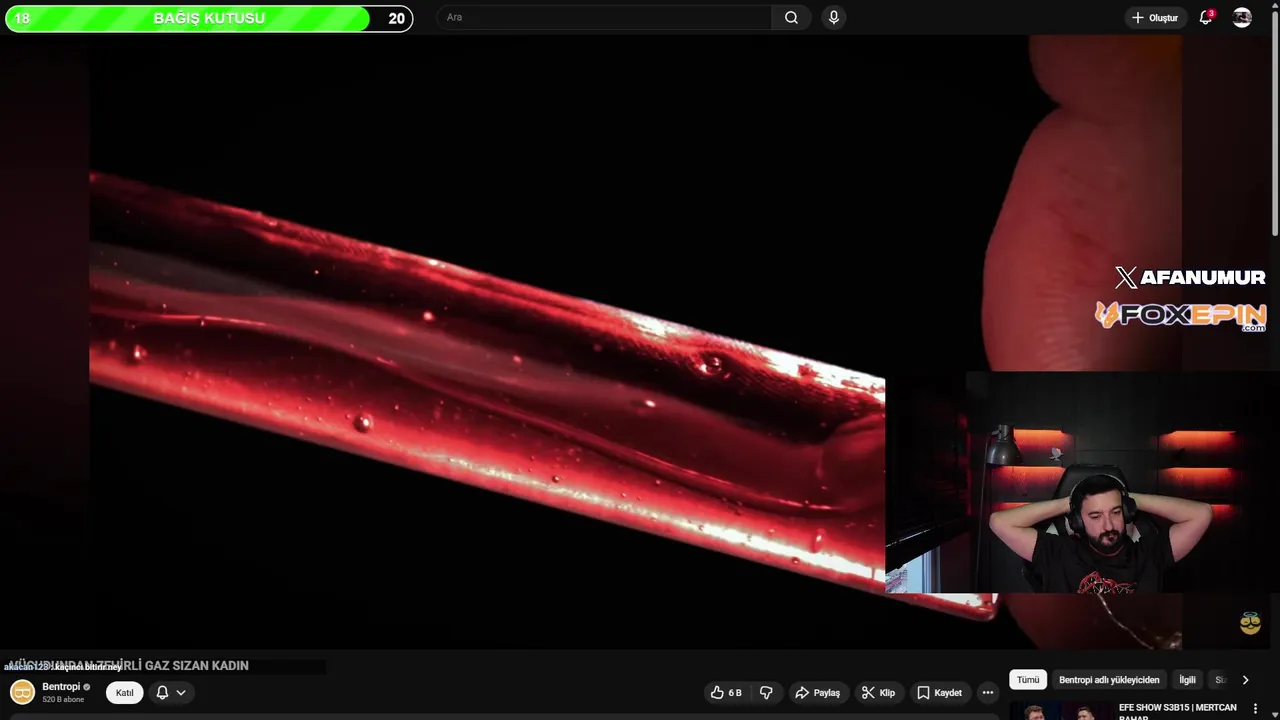The height and width of the screenshot is (720, 1280).
Task: Open the Bentropi channel name link
Action: click(x=61, y=687)
